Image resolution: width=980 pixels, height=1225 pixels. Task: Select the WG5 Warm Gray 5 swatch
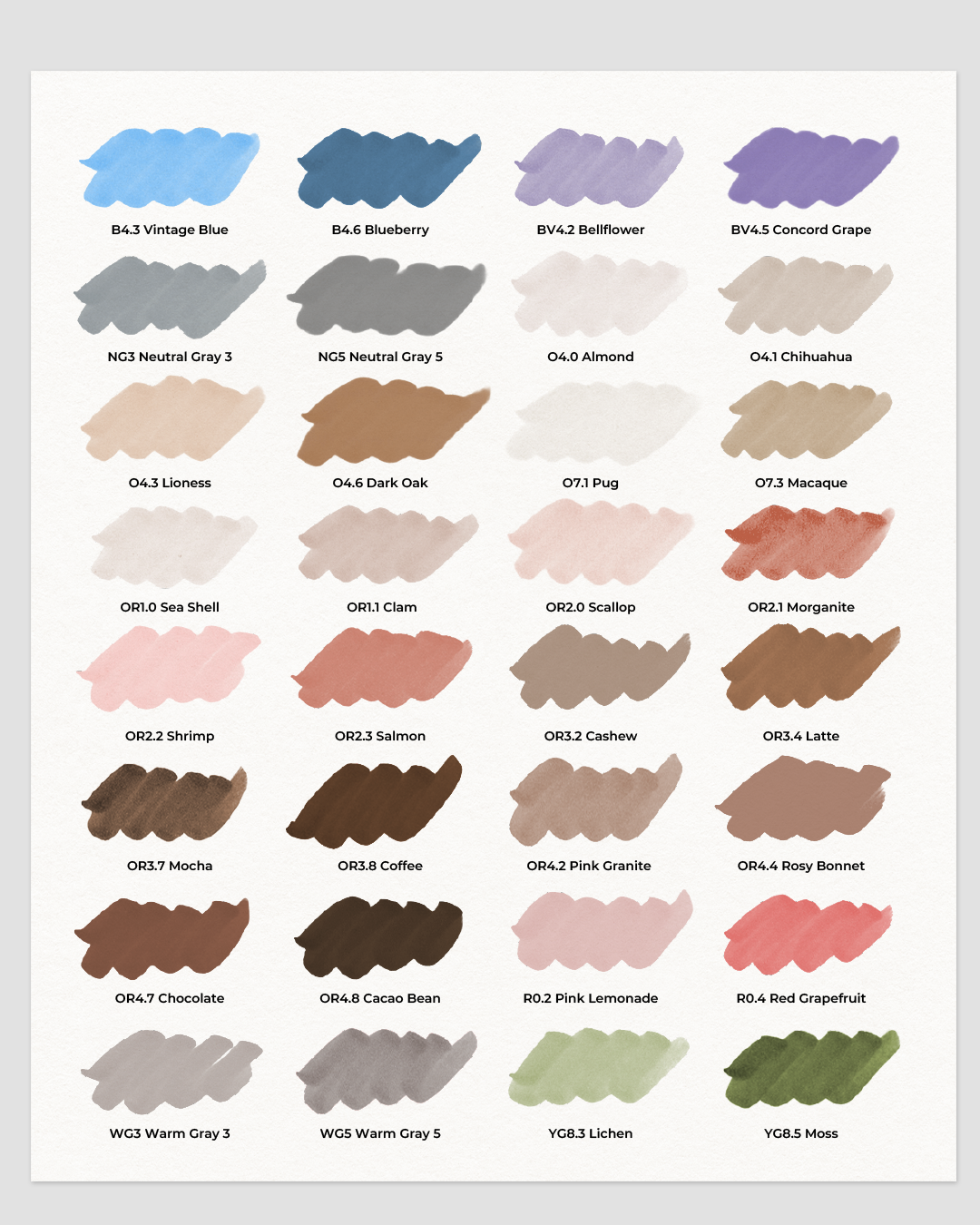387,1071
